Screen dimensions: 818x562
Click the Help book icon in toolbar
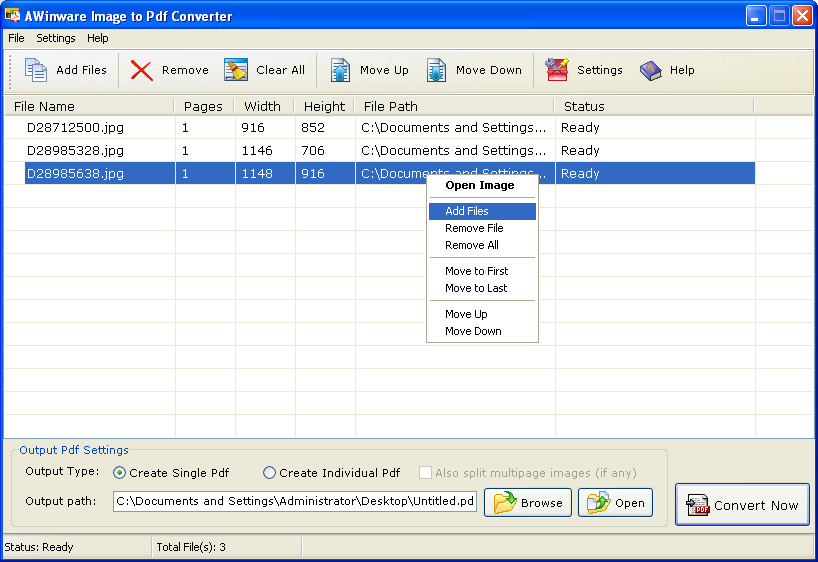(x=651, y=70)
